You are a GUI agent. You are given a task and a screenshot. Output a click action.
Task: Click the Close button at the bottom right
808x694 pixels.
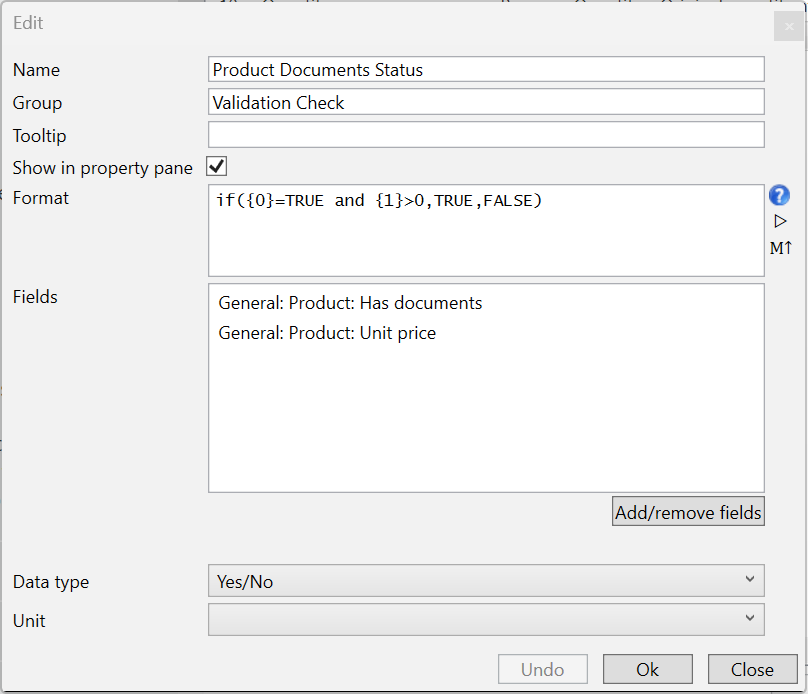751,669
